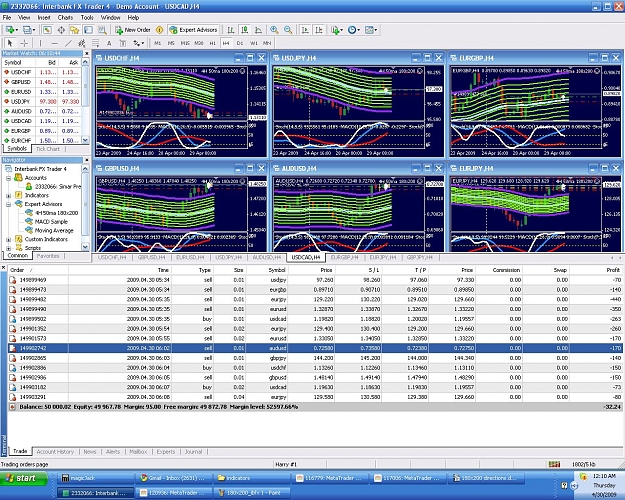The image size is (625, 500).
Task: Toggle Chart Shift icon
Action: click(319, 30)
